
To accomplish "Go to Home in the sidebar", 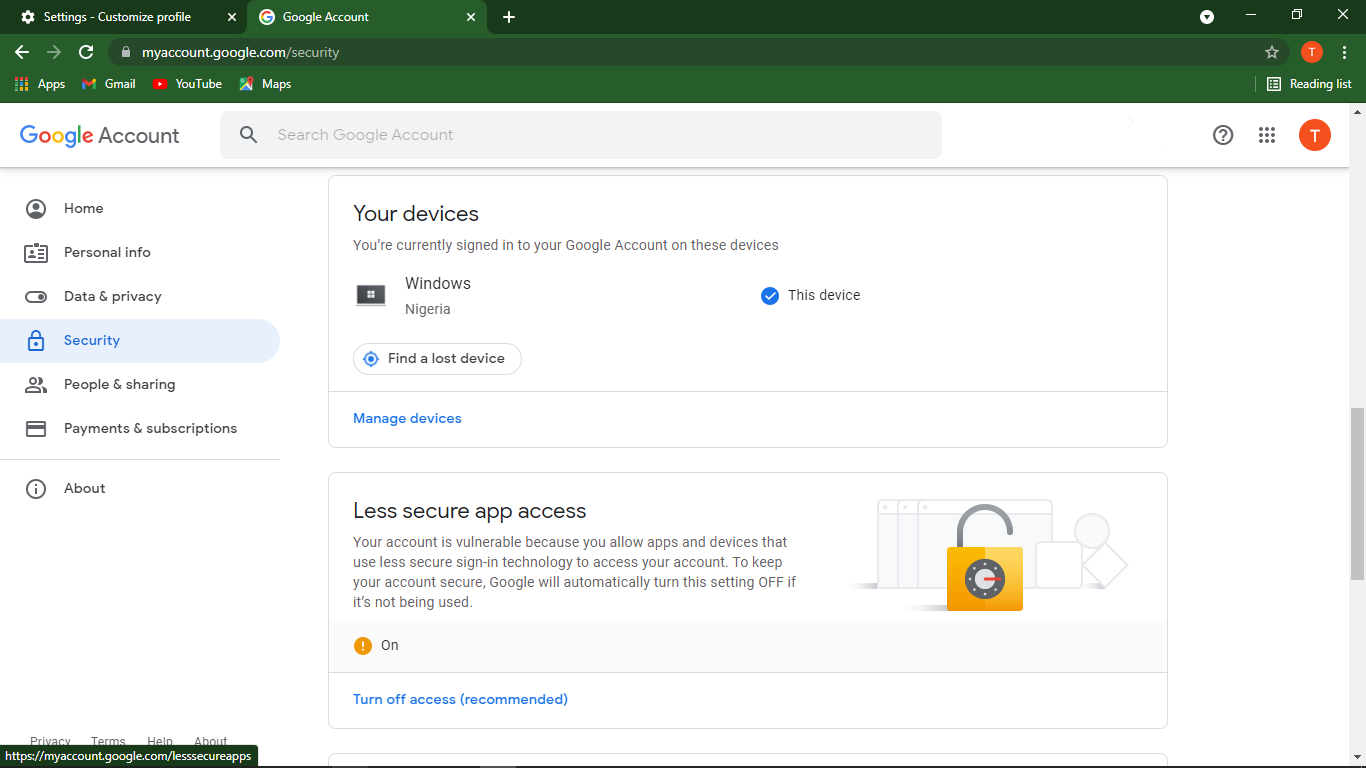I will pos(140,209).
